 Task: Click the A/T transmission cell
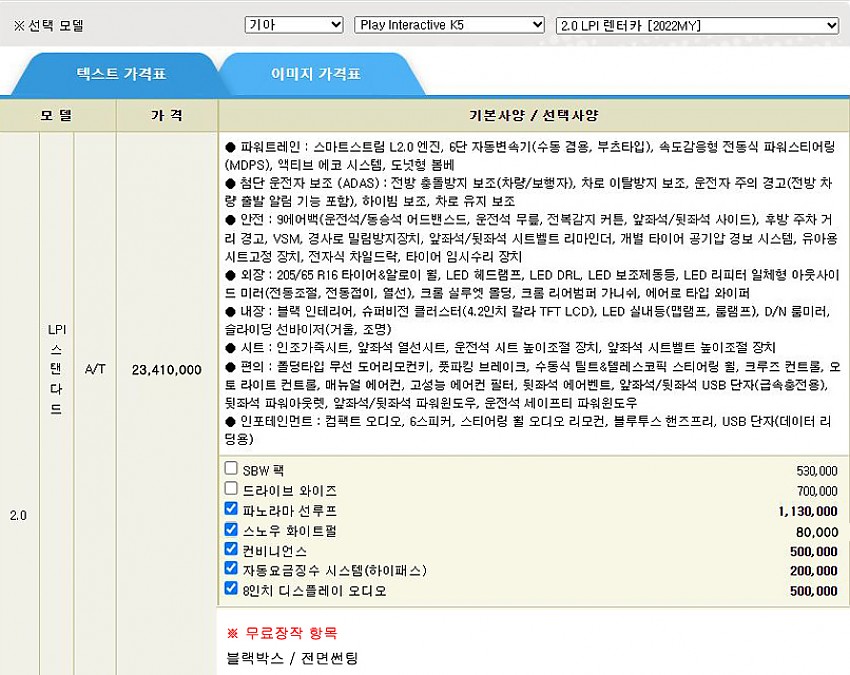tap(95, 369)
